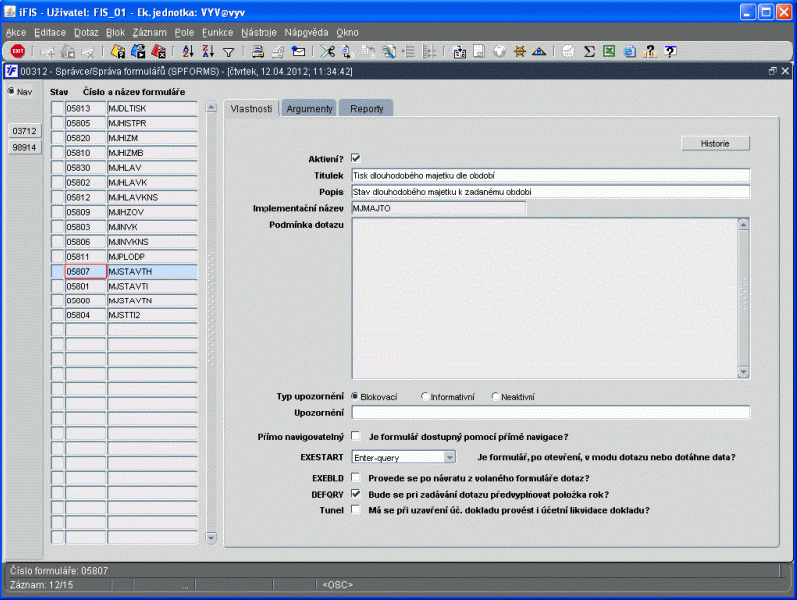
Task: Uncheck the DEFQRY checkbox
Action: 356,494
